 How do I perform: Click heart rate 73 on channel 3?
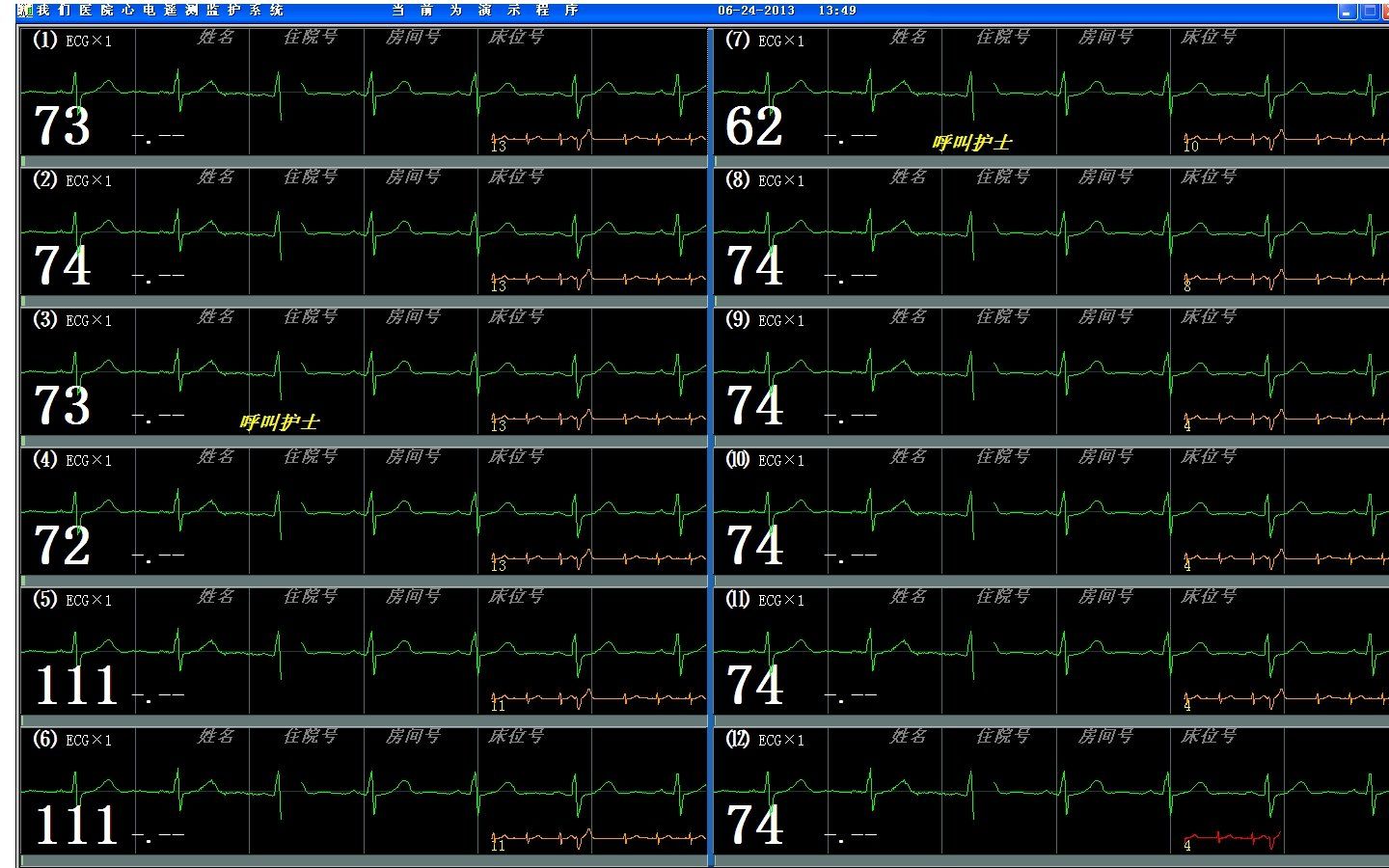[63, 405]
